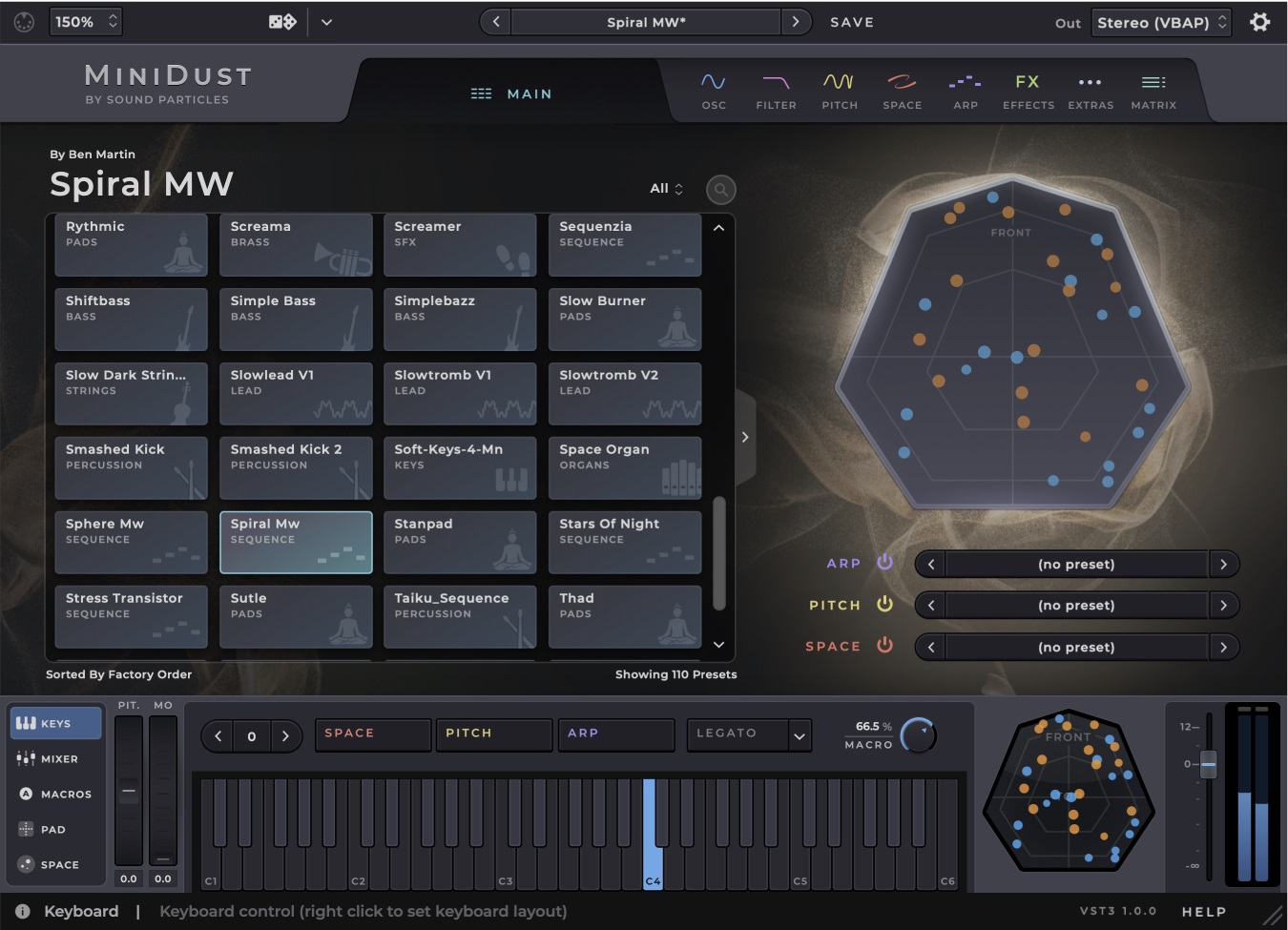Load the Taiku_Sequence preset

(x=460, y=616)
